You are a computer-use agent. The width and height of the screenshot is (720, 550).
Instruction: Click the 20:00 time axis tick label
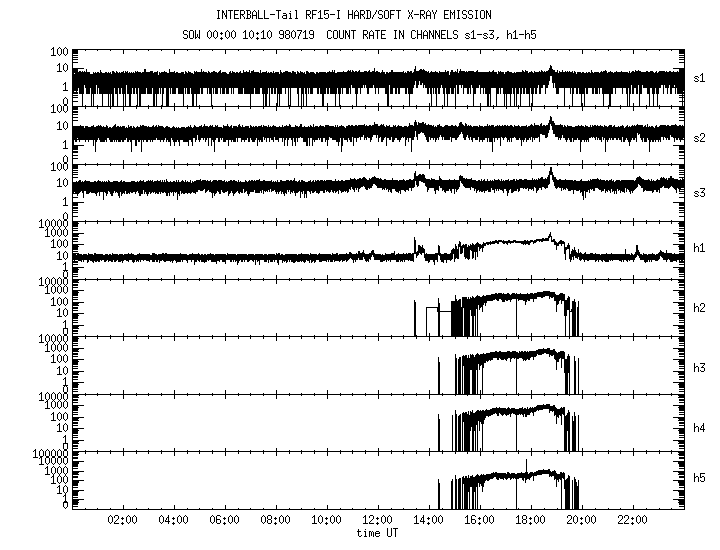coord(582,521)
